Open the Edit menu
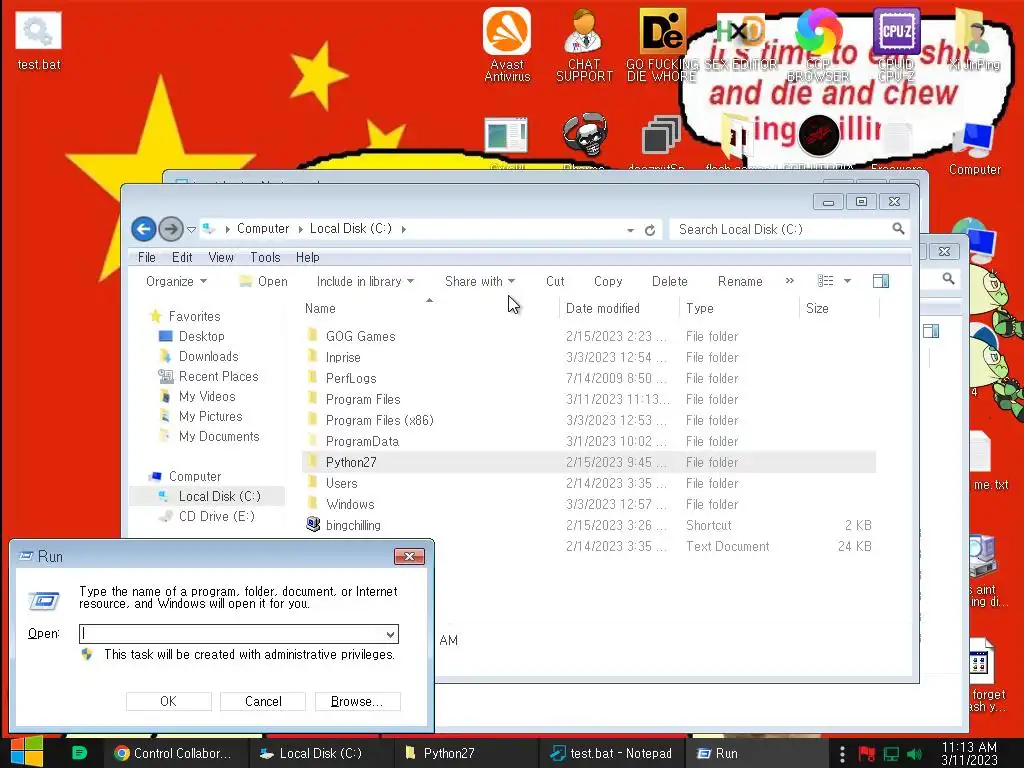The image size is (1024, 768). coord(182,257)
